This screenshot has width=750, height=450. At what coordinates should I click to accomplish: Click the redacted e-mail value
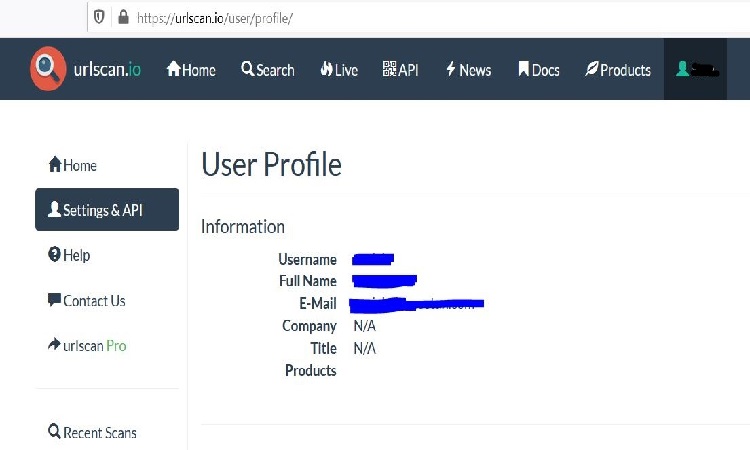click(417, 304)
